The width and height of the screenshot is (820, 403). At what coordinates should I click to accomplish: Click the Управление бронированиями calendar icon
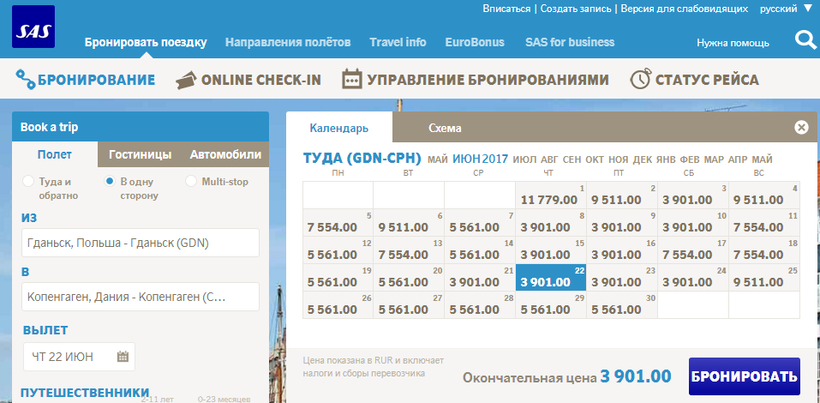pos(352,79)
